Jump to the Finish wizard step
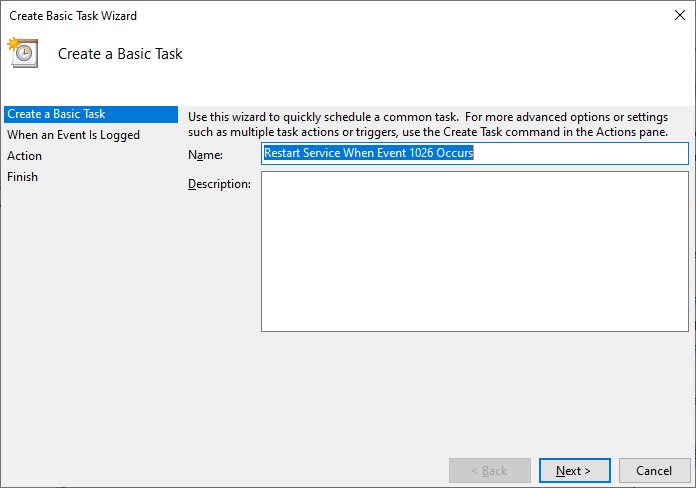Image resolution: width=696 pixels, height=488 pixels. coord(22,177)
